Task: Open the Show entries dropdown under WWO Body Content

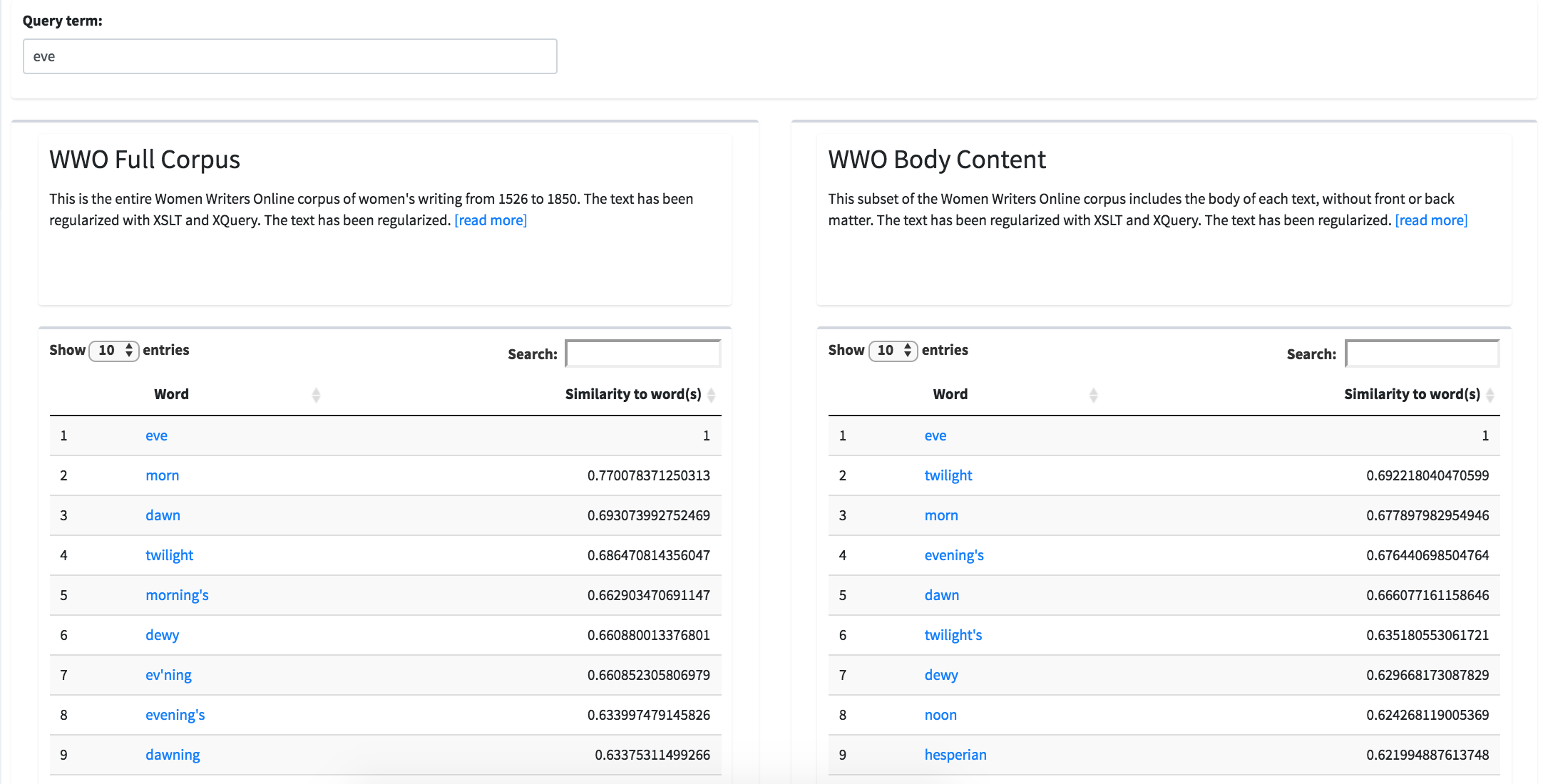Action: coord(893,350)
